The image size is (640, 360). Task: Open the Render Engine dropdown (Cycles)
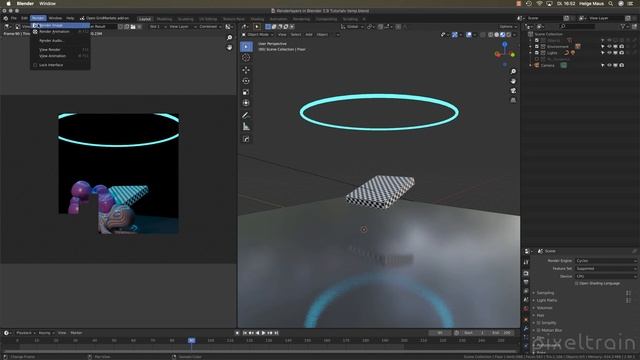coord(606,260)
